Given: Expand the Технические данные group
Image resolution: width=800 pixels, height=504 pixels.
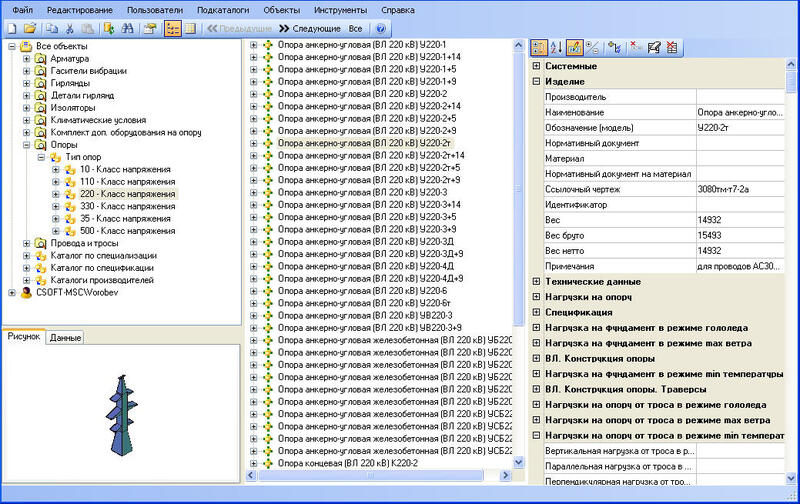Looking at the screenshot, I should click(536, 281).
